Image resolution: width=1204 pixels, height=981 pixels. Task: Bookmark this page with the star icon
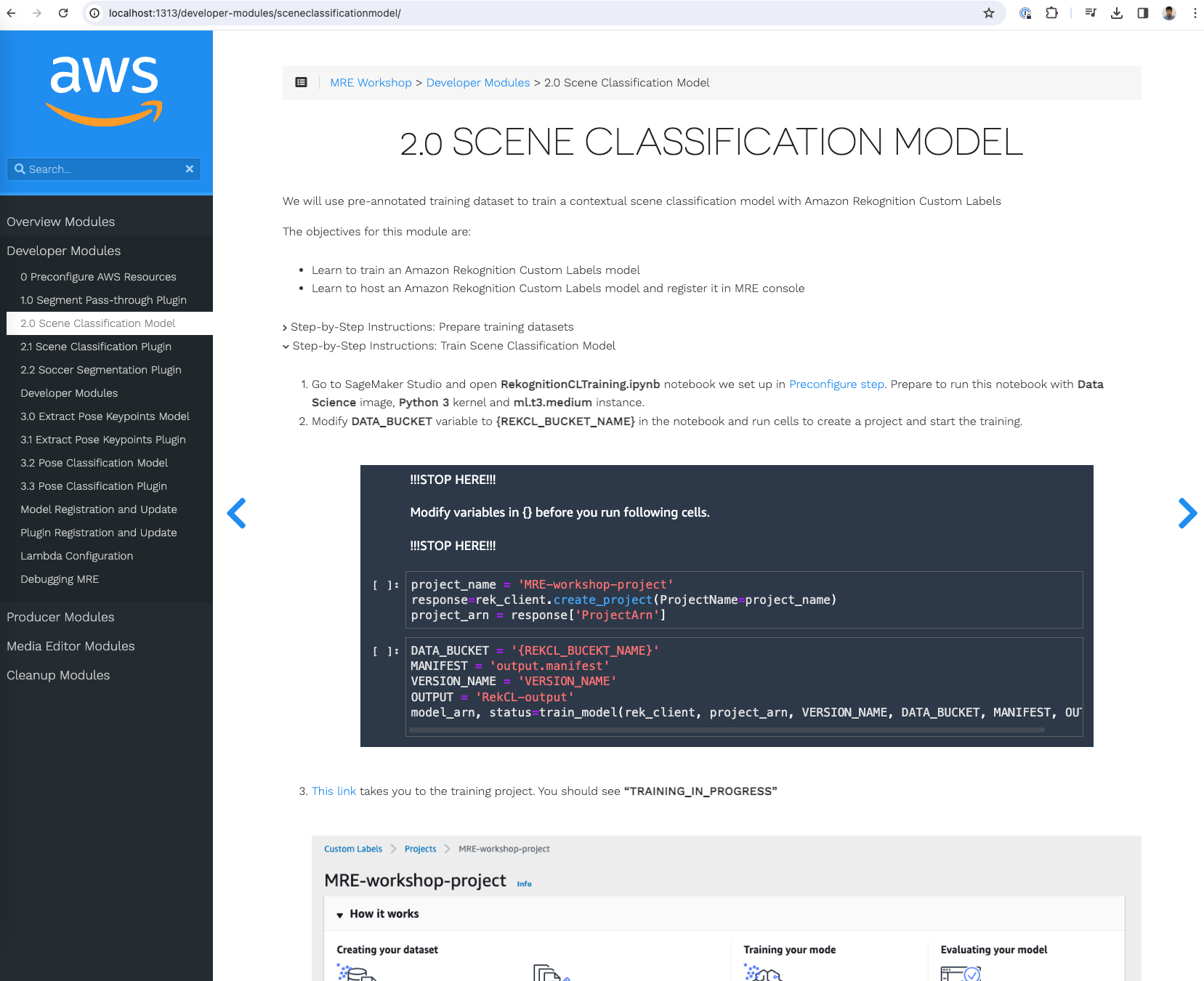point(989,13)
